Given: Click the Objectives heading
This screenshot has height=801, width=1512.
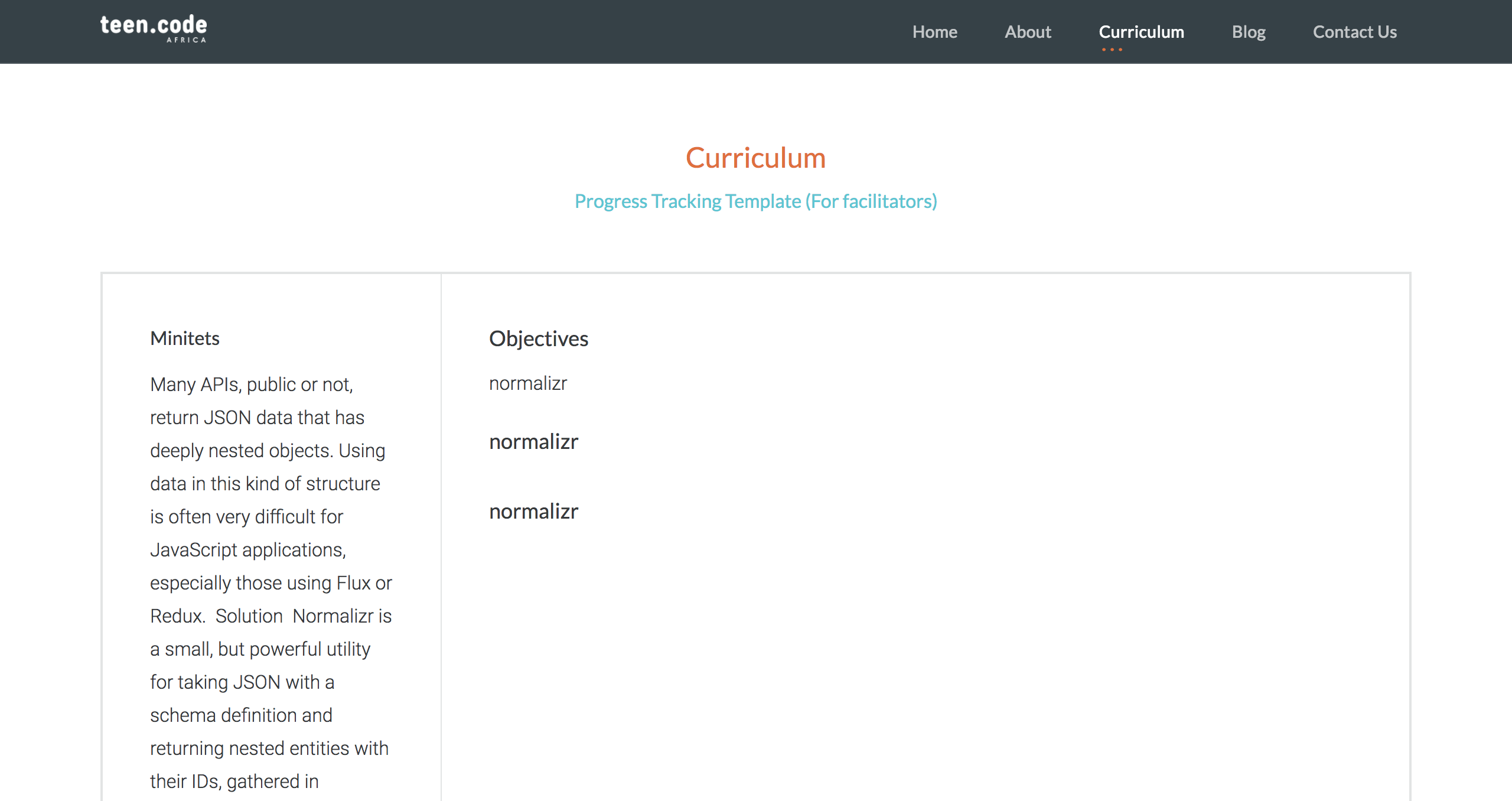Looking at the screenshot, I should (538, 338).
